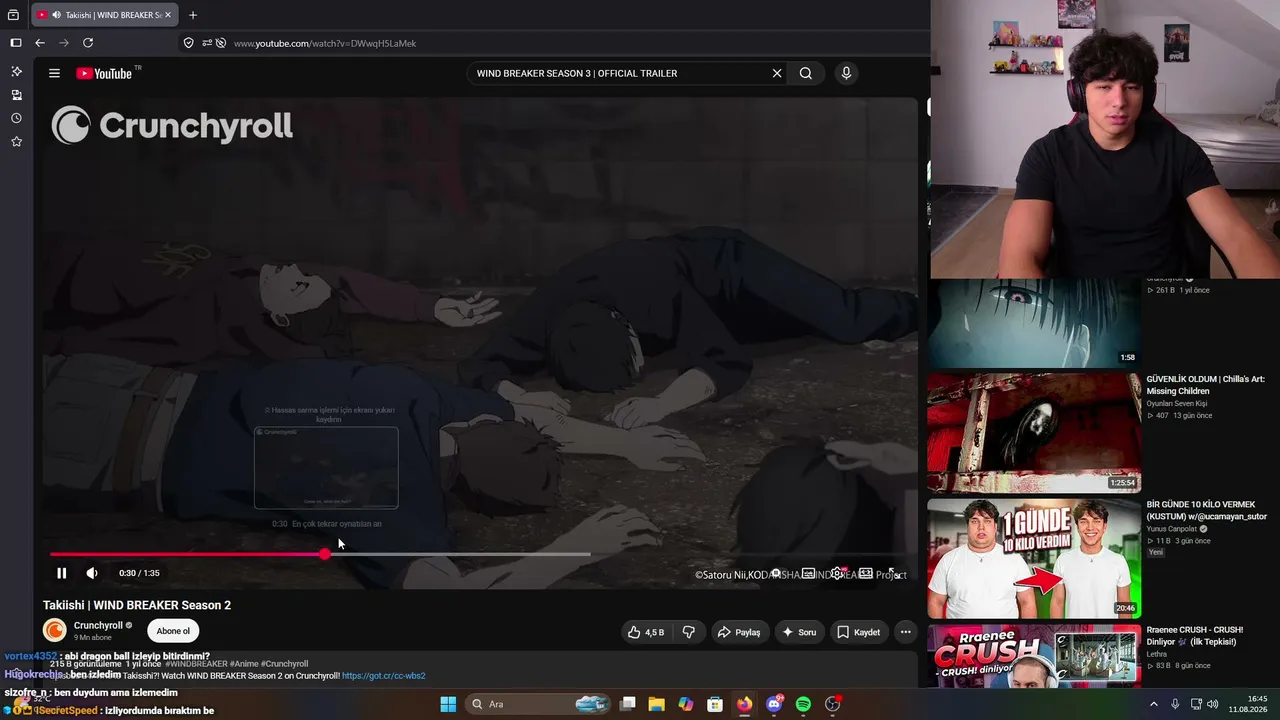
Task: Enter fullscreen in the video player
Action: pyautogui.click(x=895, y=574)
